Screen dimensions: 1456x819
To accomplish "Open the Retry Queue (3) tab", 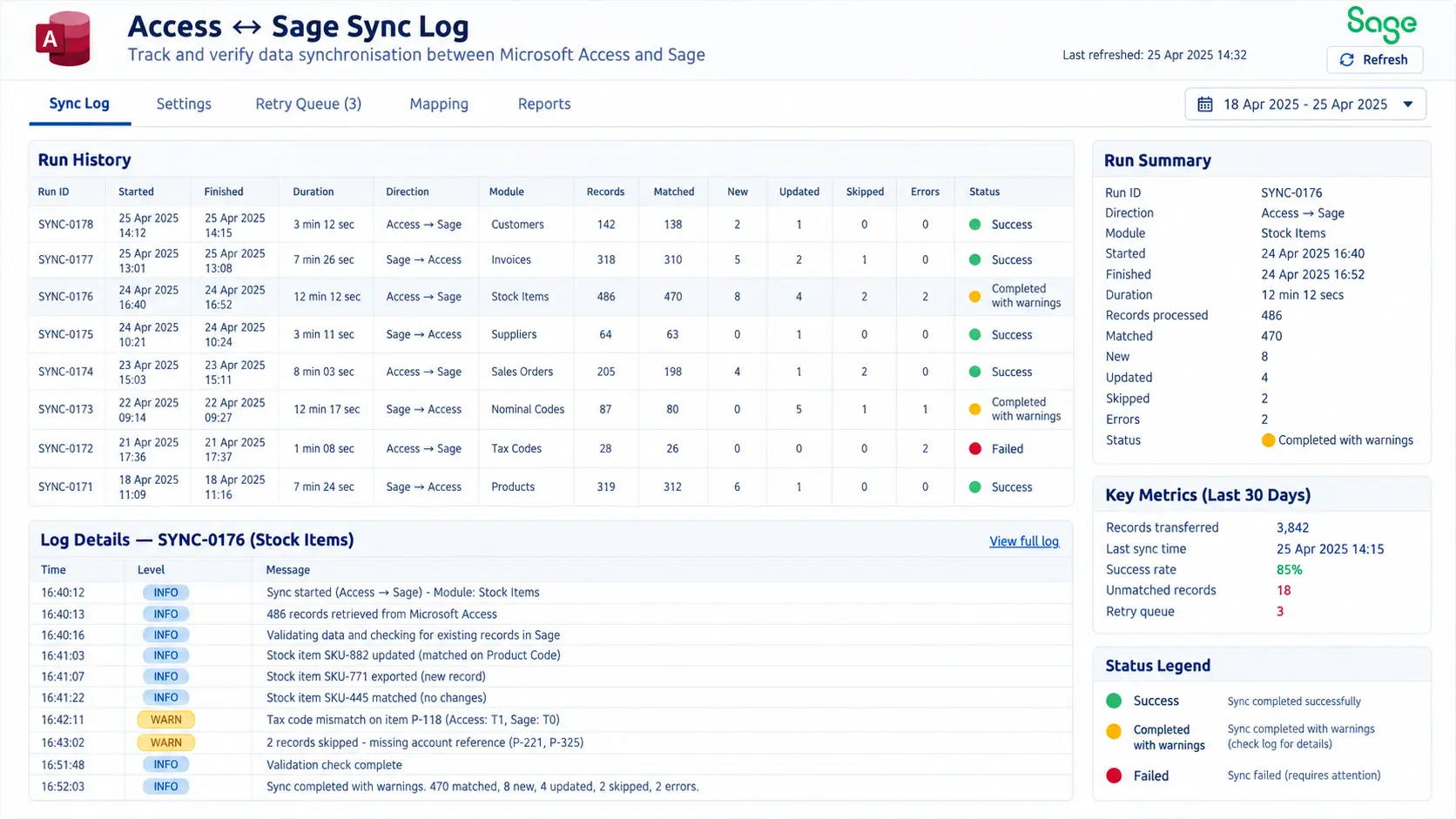I will pyautogui.click(x=308, y=104).
